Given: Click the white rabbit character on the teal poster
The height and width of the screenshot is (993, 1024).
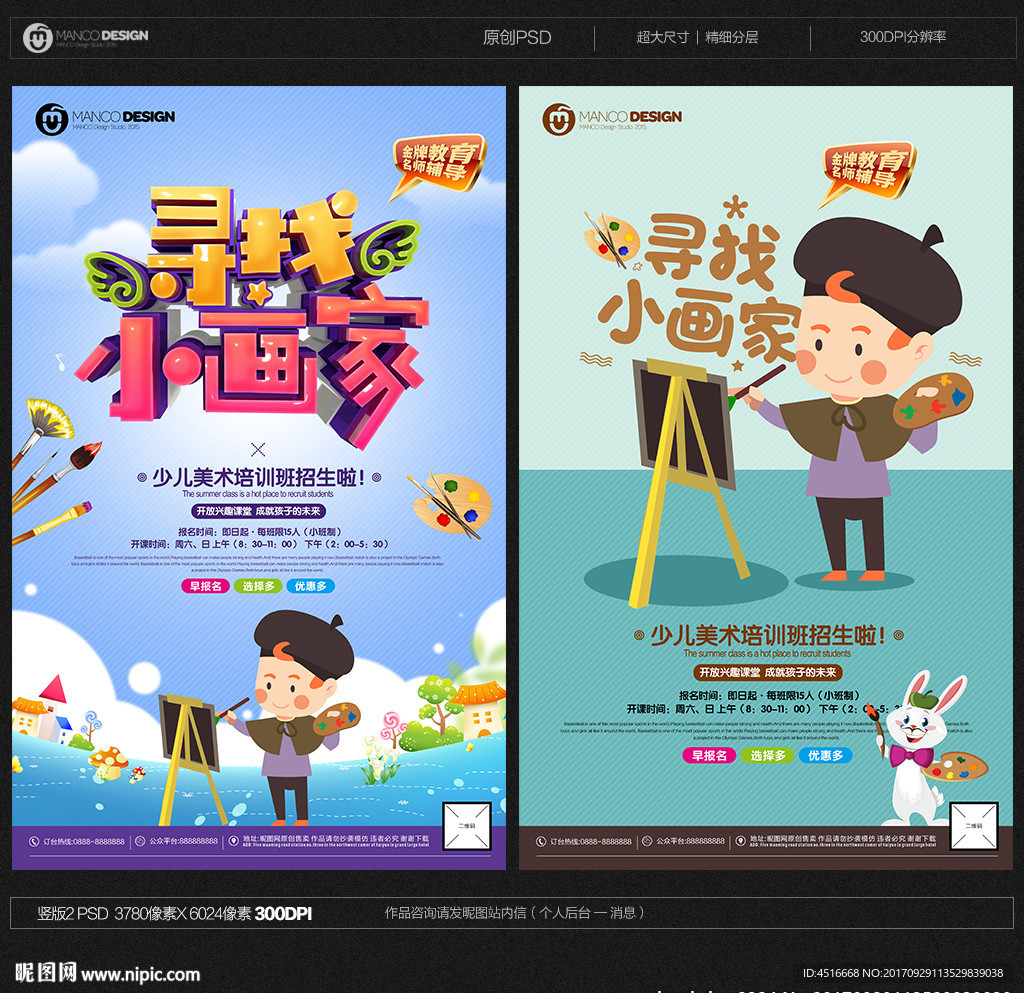Looking at the screenshot, I should coord(922,748).
